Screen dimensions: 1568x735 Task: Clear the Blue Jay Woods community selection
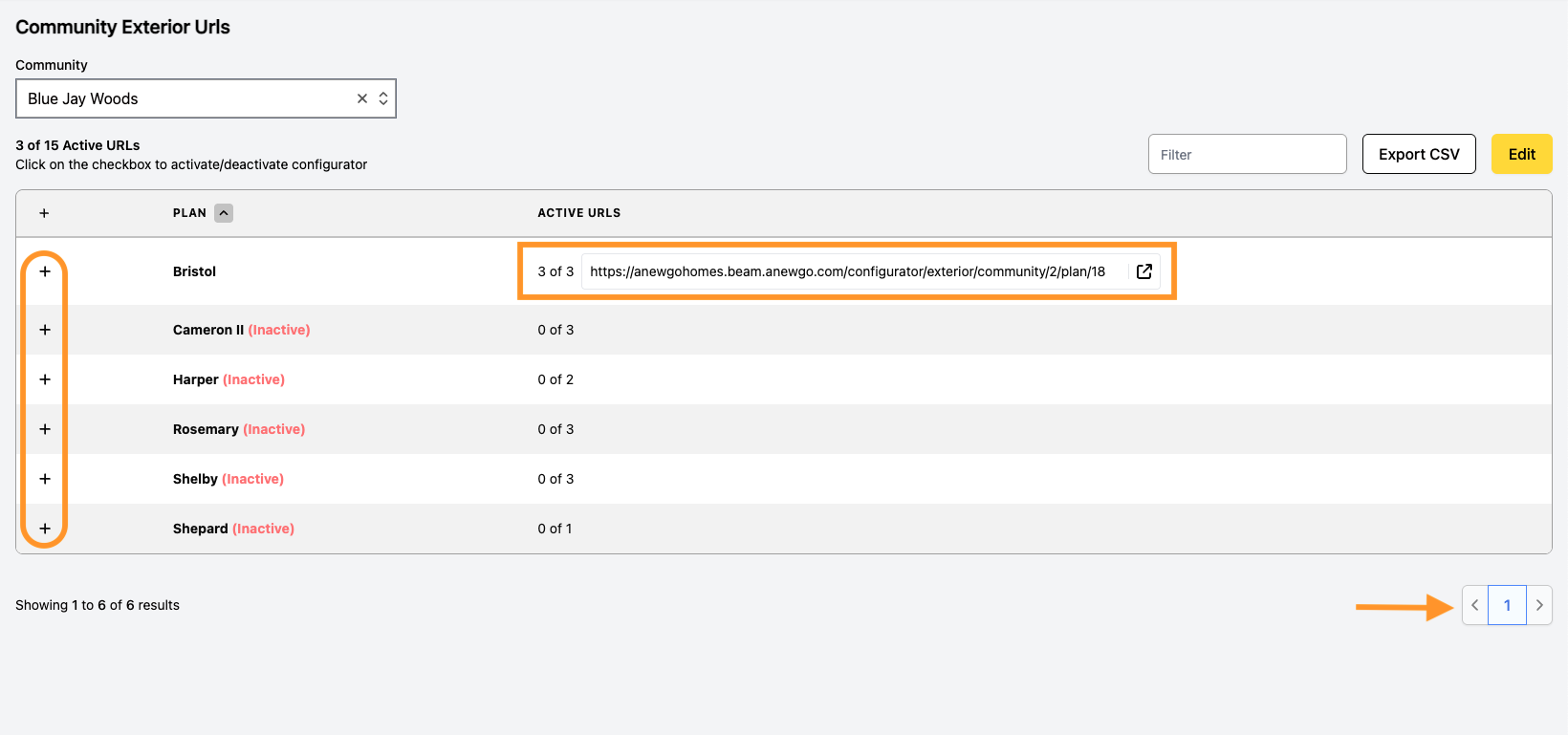[x=362, y=98]
